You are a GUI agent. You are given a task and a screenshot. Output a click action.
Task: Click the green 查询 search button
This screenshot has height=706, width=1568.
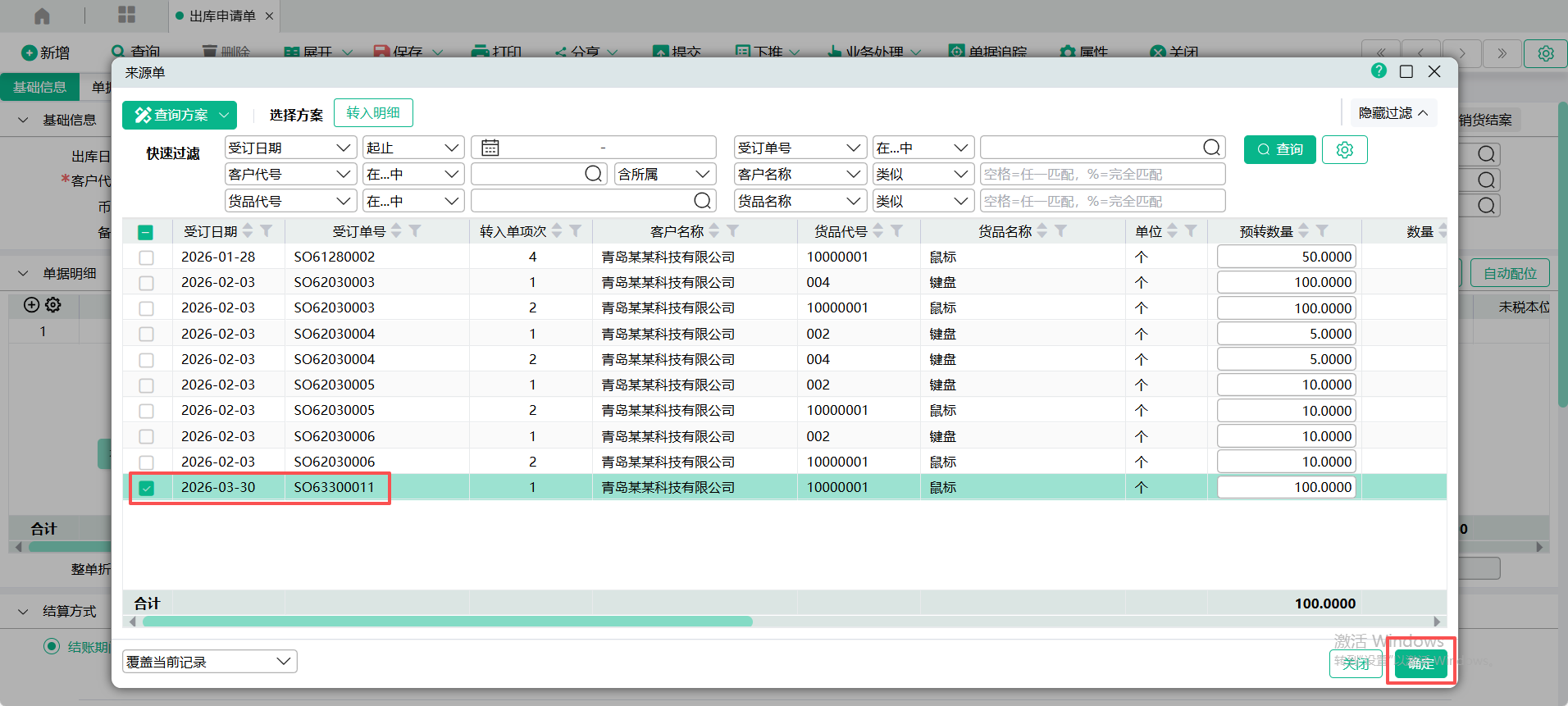[x=1279, y=149]
